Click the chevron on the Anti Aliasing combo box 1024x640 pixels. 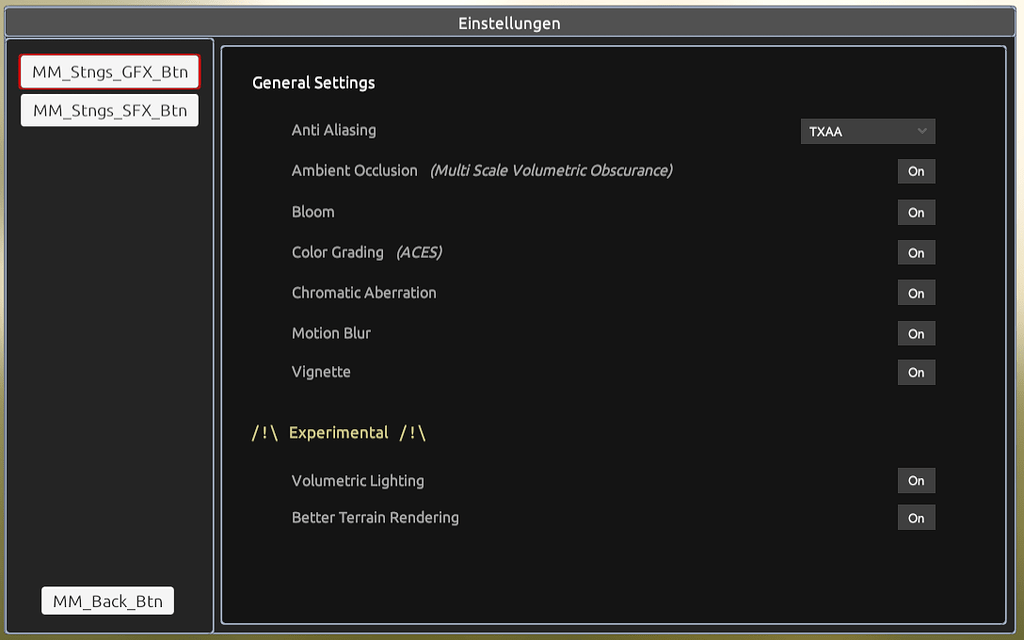tap(924, 131)
